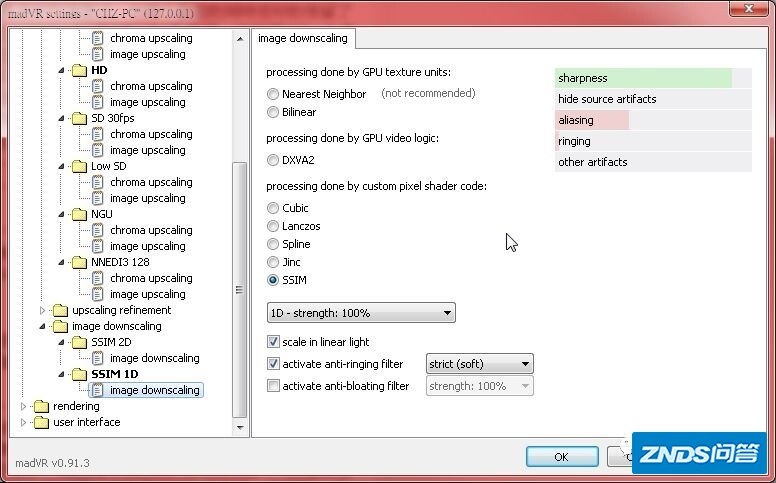Viewport: 776px width, 483px height.
Task: Click page icon of image downscaling under SSIM 2D
Action: point(98,358)
